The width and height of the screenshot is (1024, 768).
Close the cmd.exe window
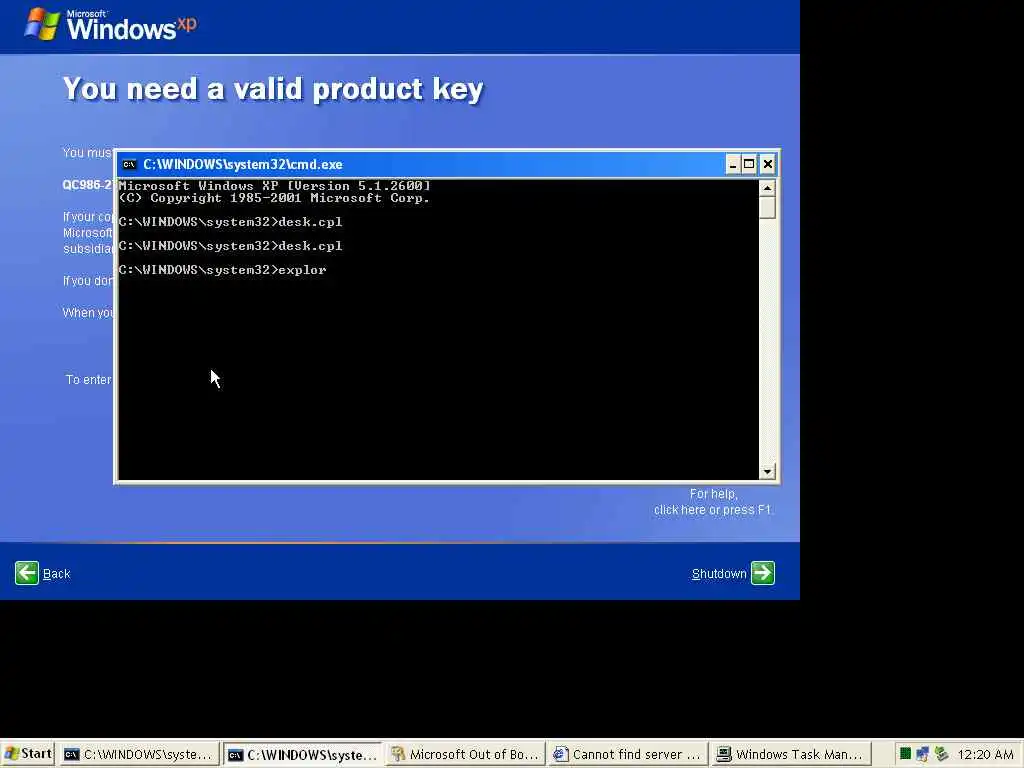[x=768, y=165]
